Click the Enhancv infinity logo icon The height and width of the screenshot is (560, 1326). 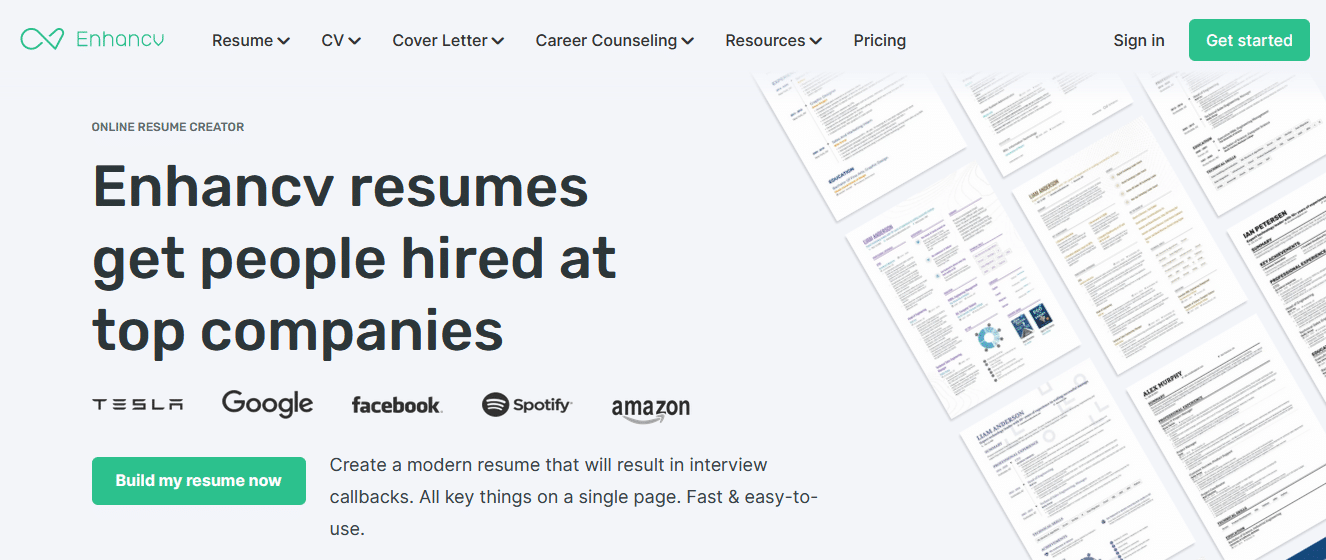[x=42, y=40]
